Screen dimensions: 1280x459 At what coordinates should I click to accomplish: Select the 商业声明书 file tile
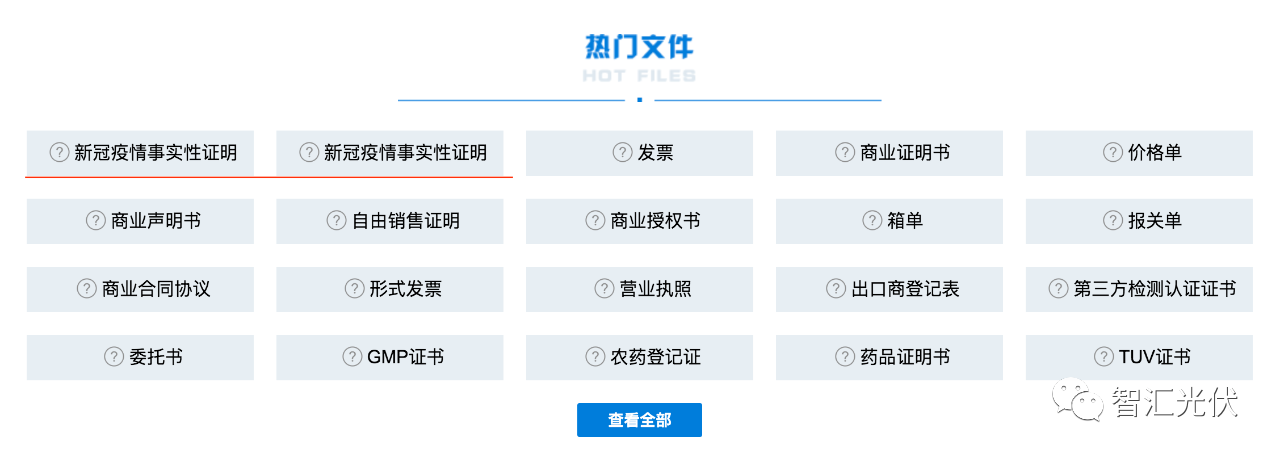point(140,221)
